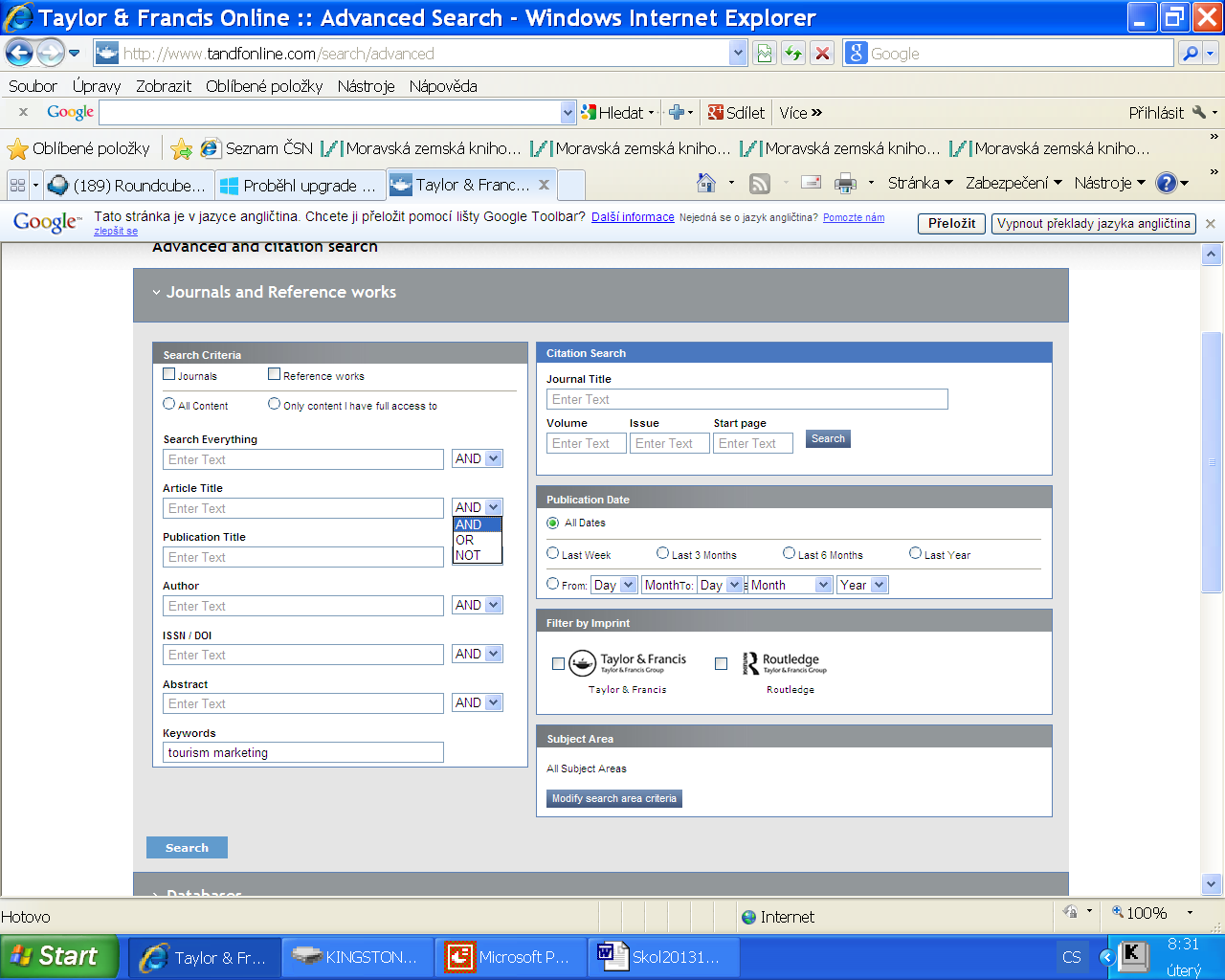Viewport: 1225px width, 980px height.
Task: Open the AND dropdown next to Abstract
Action: 478,702
